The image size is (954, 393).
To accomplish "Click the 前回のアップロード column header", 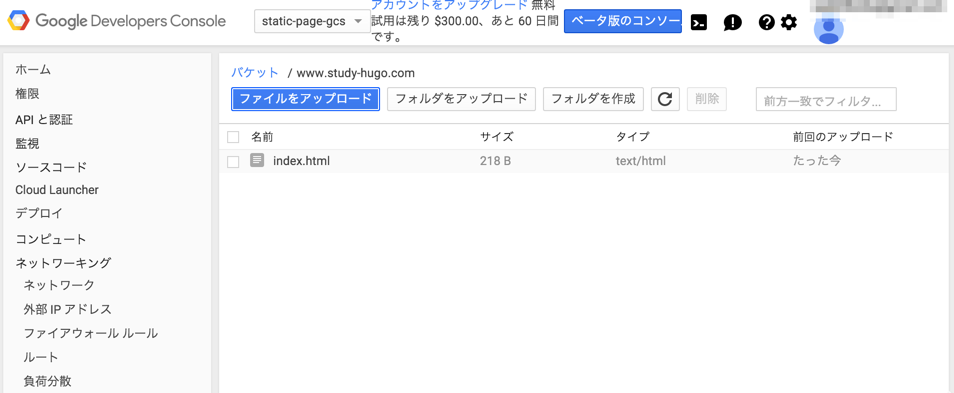I will (843, 137).
